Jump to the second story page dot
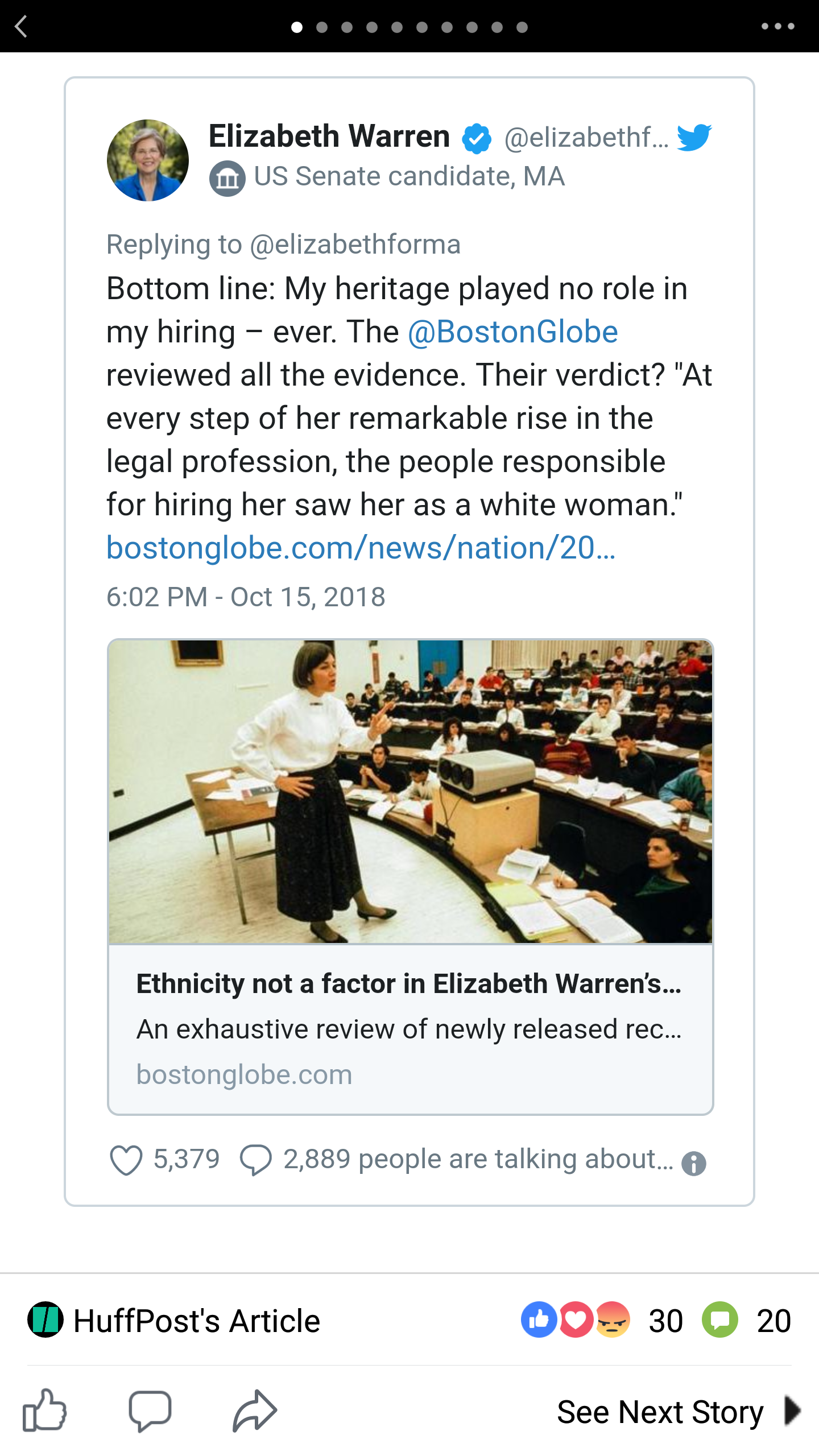Screen dimensions: 819x1456 coord(322,27)
